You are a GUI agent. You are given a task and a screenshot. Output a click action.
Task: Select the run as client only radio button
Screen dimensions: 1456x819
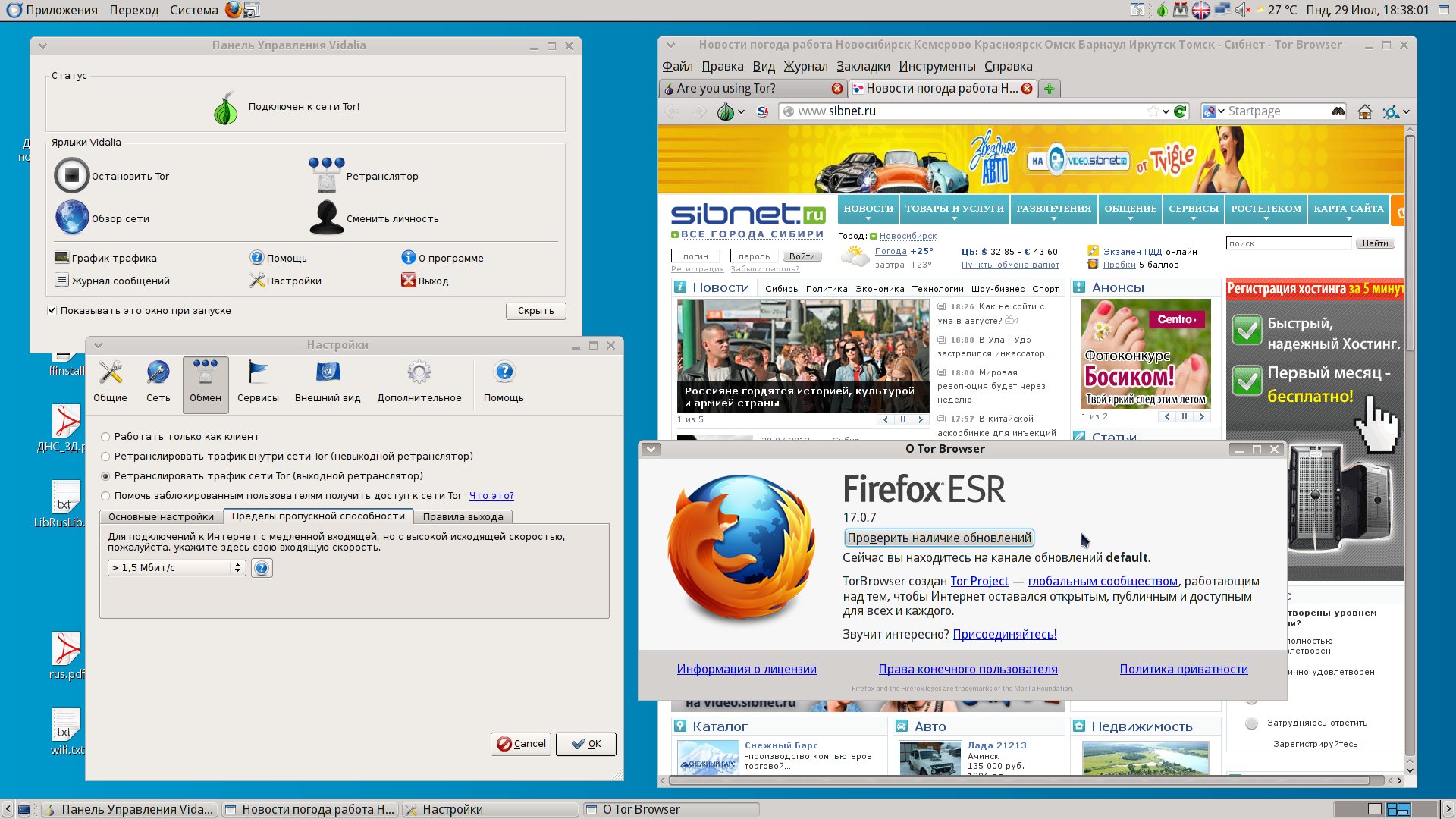coord(105,437)
